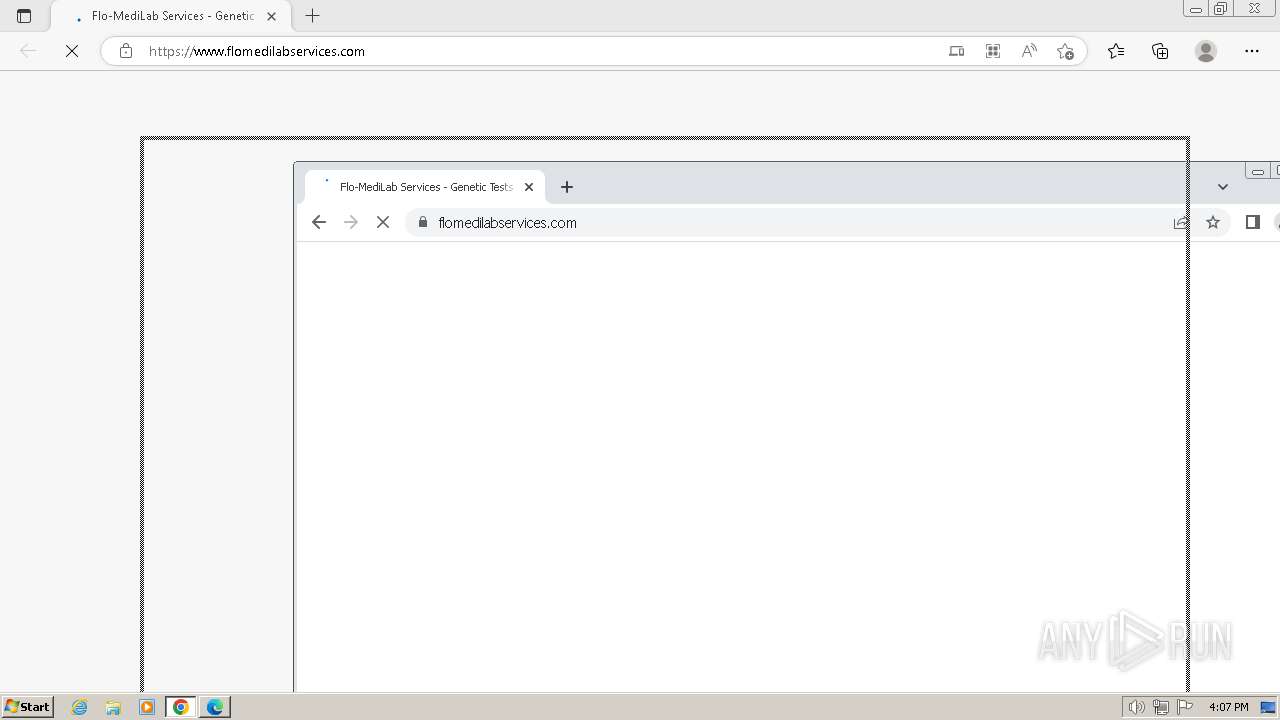Viewport: 1280px width, 720px height.
Task: Expand Chrome tab search chevron
Action: [x=1222, y=187]
